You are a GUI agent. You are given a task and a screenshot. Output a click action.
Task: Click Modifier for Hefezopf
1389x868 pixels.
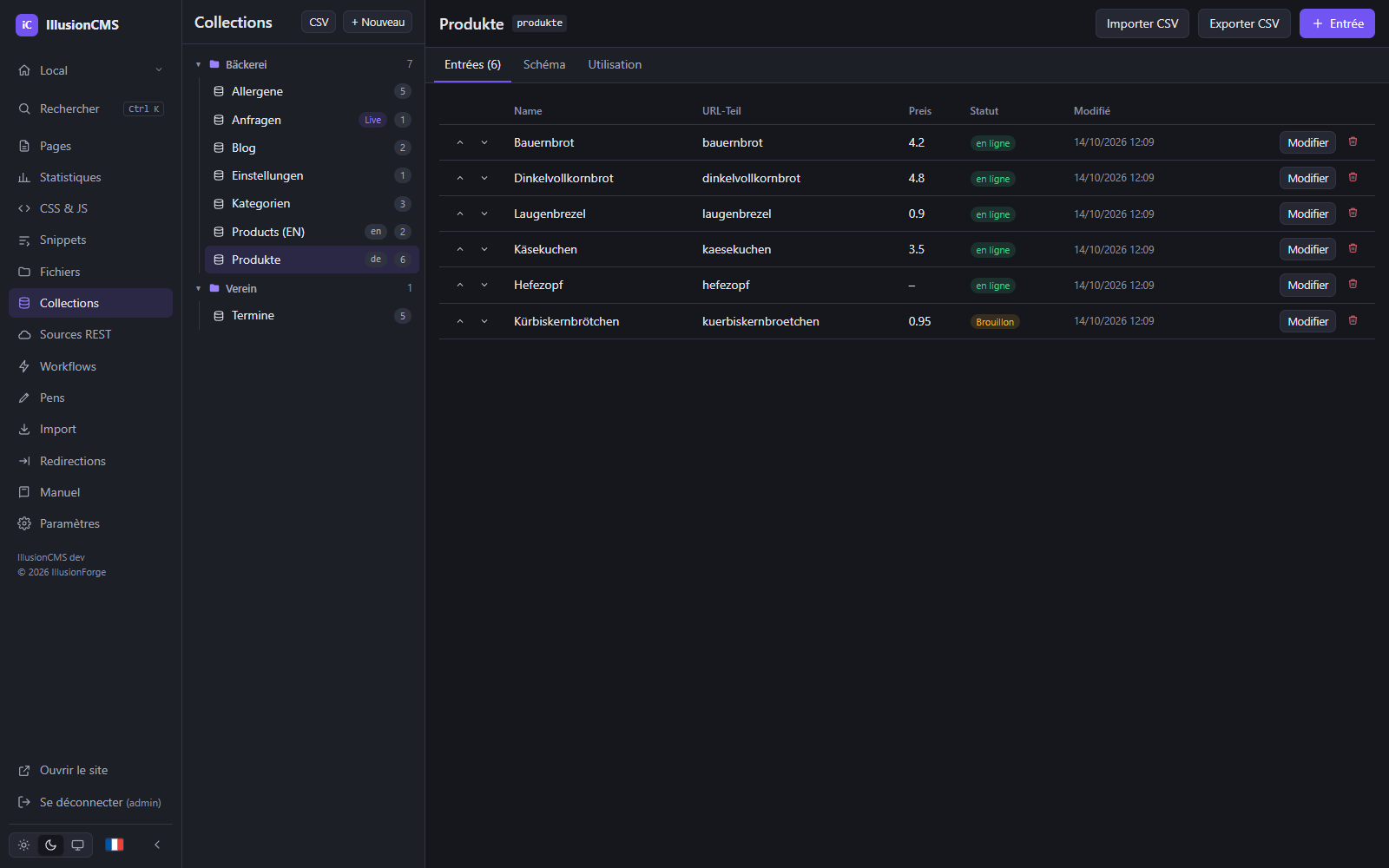click(1307, 285)
